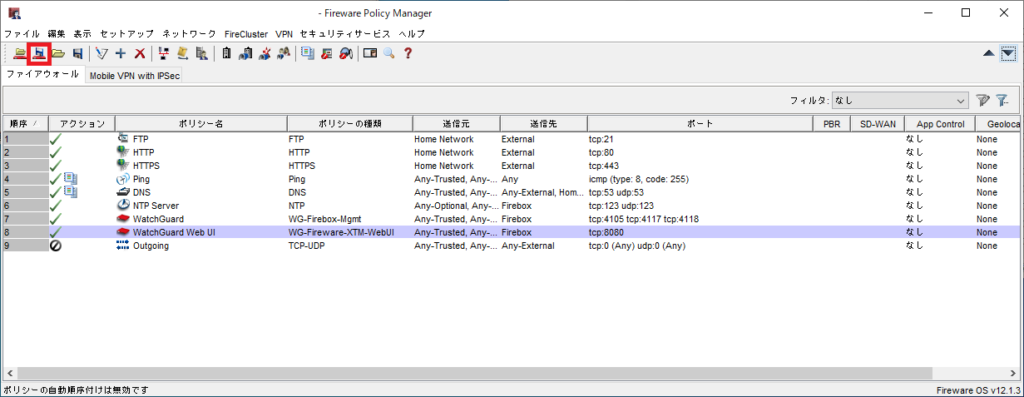Open the 編集 menu
This screenshot has width=1024, height=397.
point(56,34)
